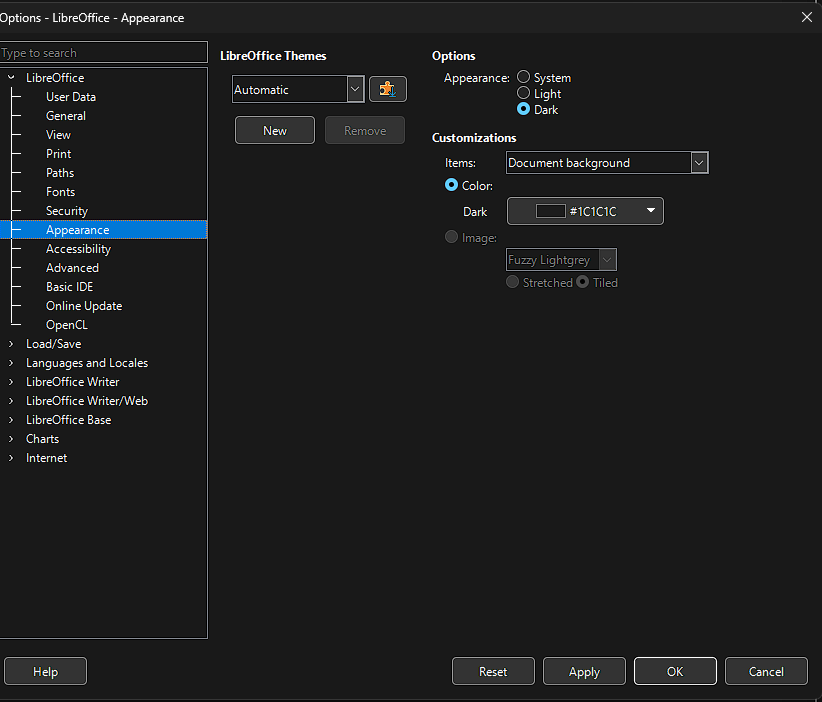
Task: Open the Security options page
Action: click(67, 211)
